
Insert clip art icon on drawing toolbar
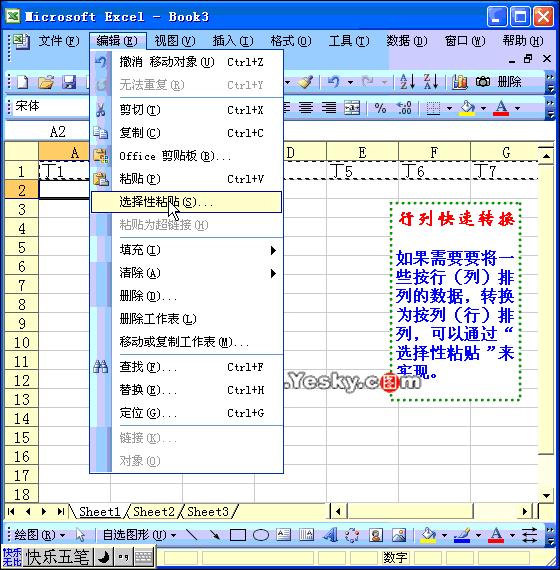(376, 535)
